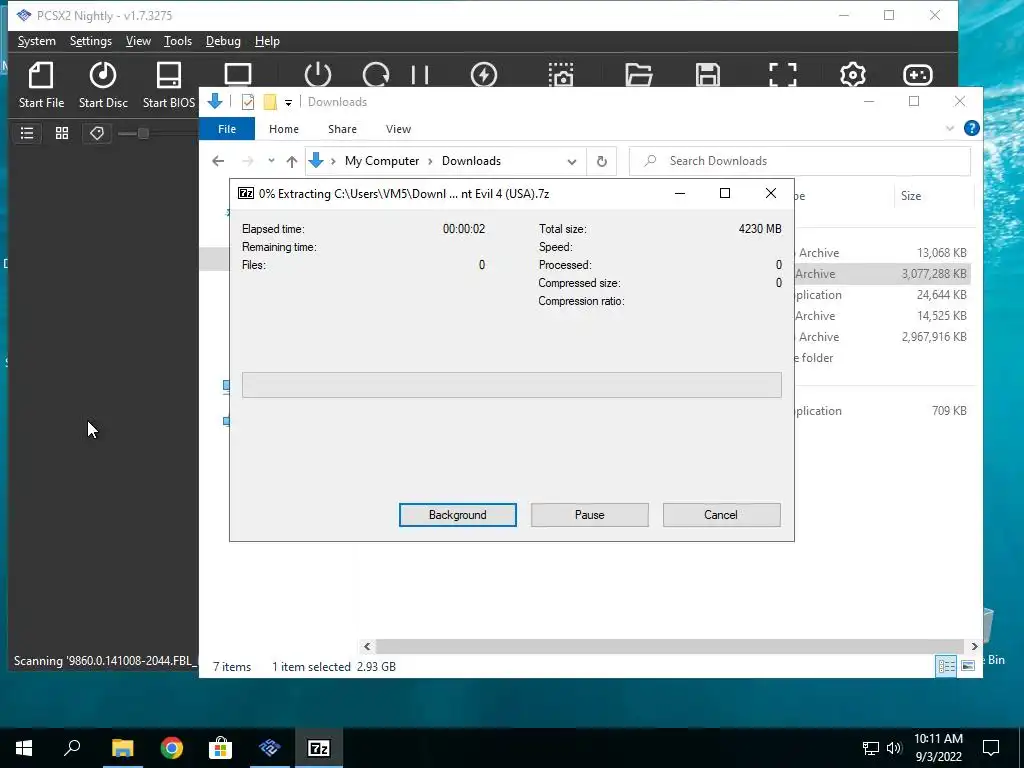Open PCSX2 settings gear icon
The image size is (1024, 768).
coord(852,74)
